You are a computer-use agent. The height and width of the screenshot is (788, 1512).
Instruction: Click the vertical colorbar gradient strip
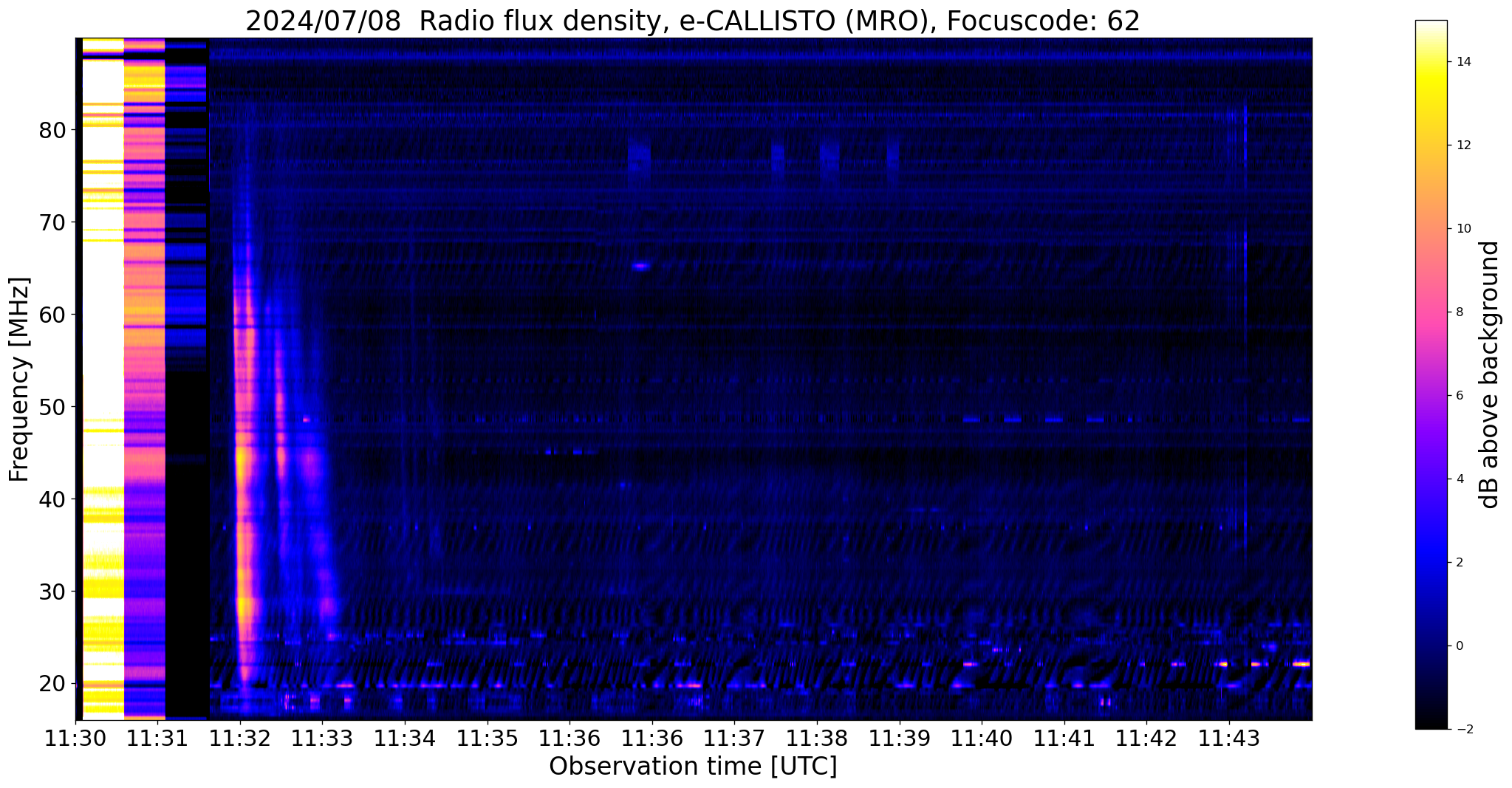coord(1431,374)
